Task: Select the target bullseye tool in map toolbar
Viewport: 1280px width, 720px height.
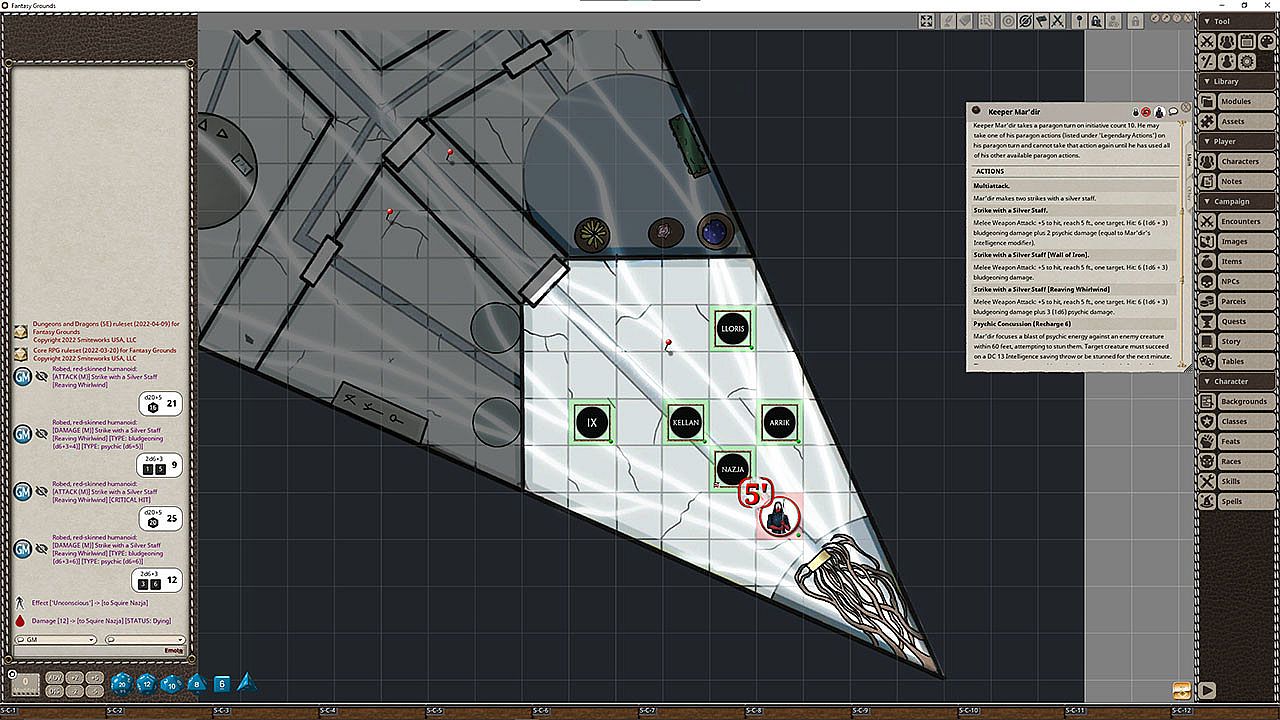Action: pyautogui.click(x=1008, y=20)
